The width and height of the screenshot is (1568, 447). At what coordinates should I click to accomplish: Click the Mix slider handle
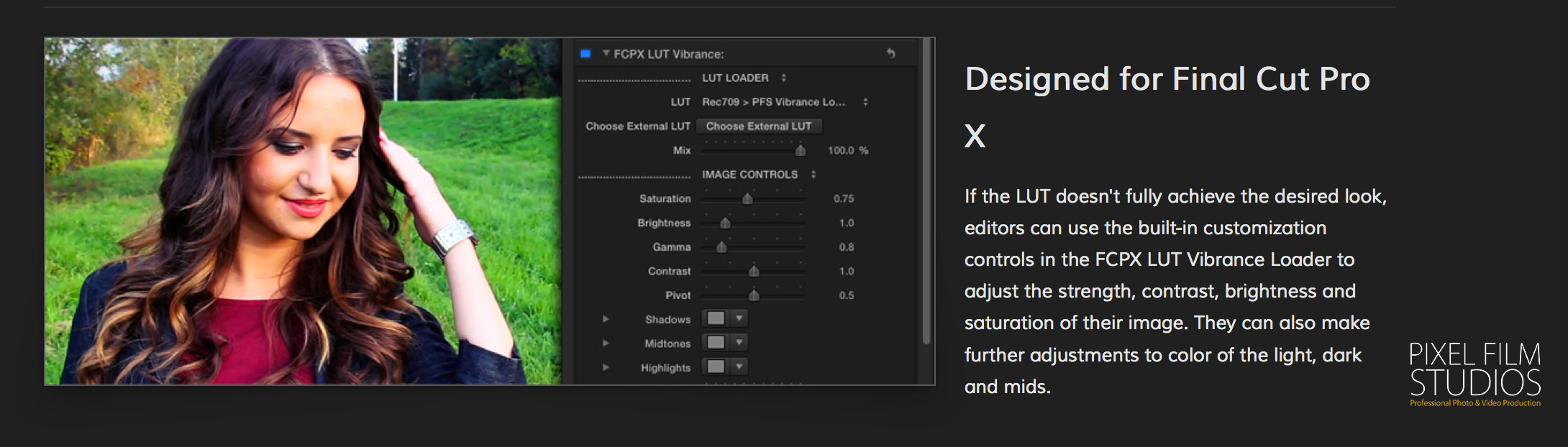[x=800, y=150]
